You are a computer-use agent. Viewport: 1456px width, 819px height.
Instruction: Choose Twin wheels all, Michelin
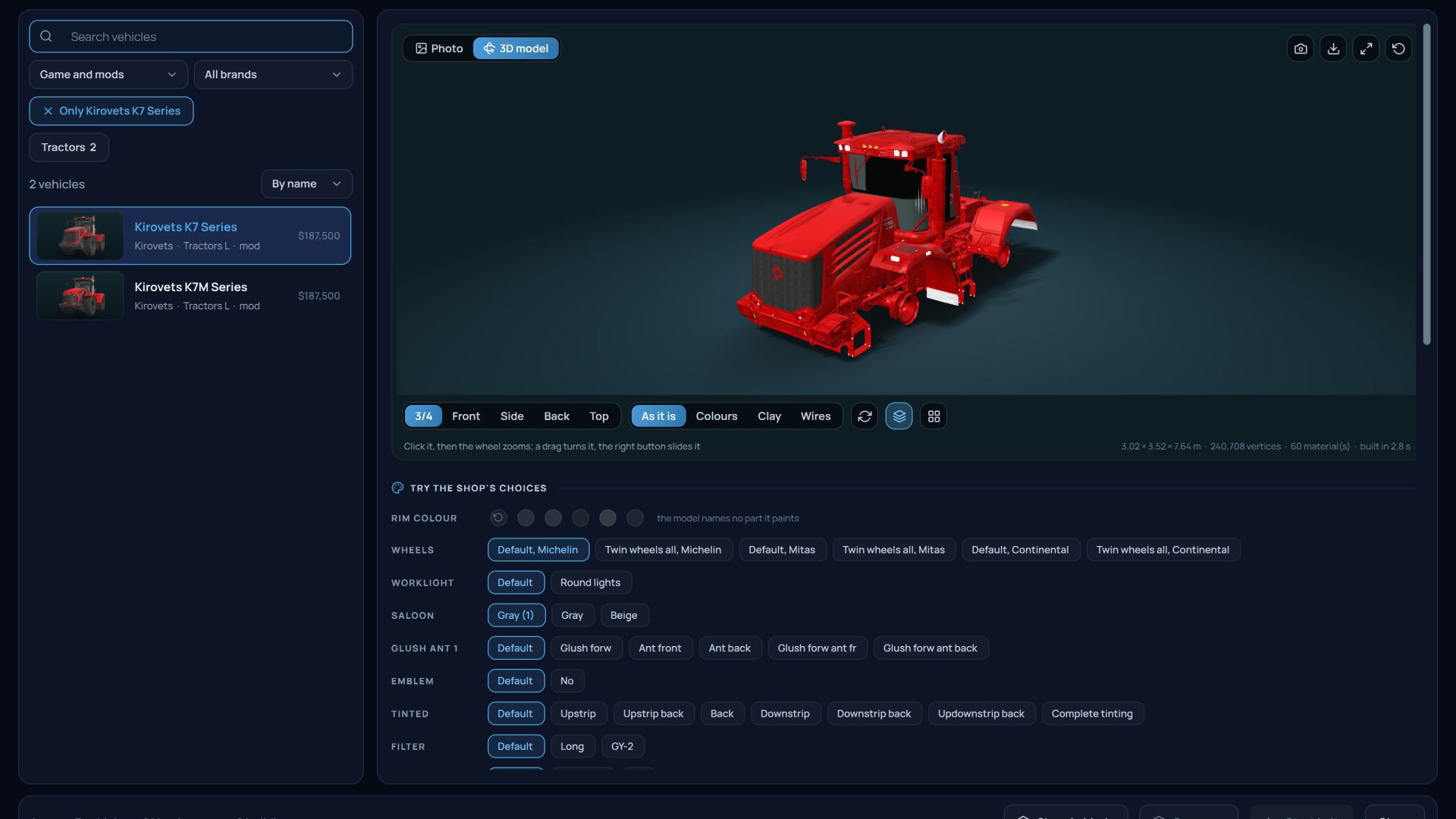[663, 550]
